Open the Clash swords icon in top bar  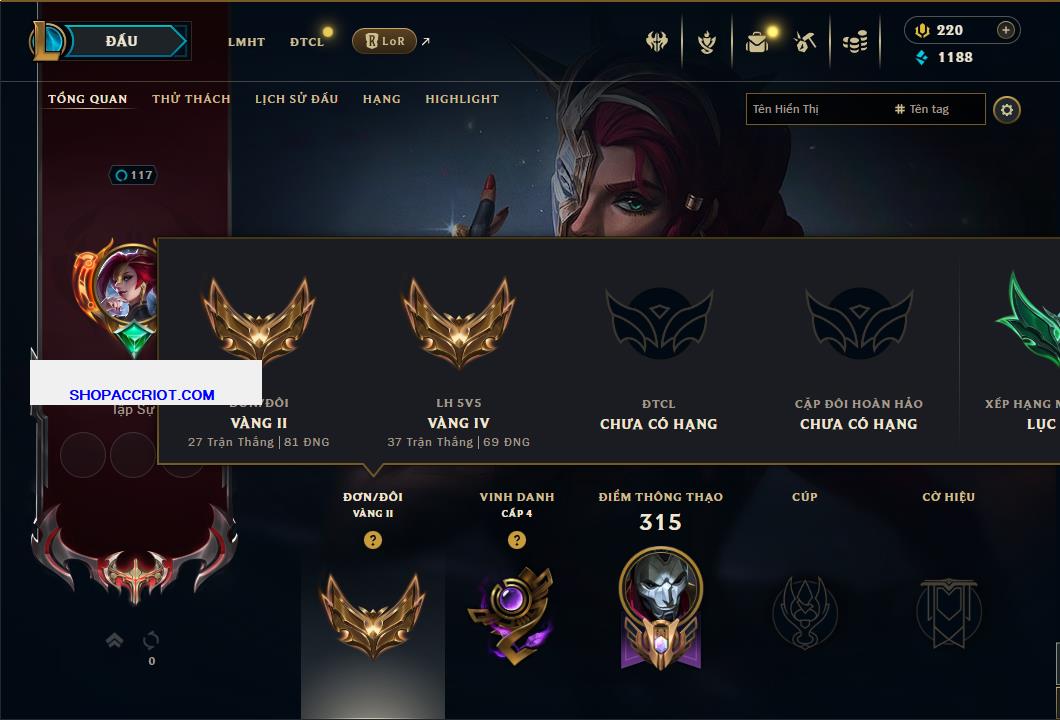(x=656, y=42)
